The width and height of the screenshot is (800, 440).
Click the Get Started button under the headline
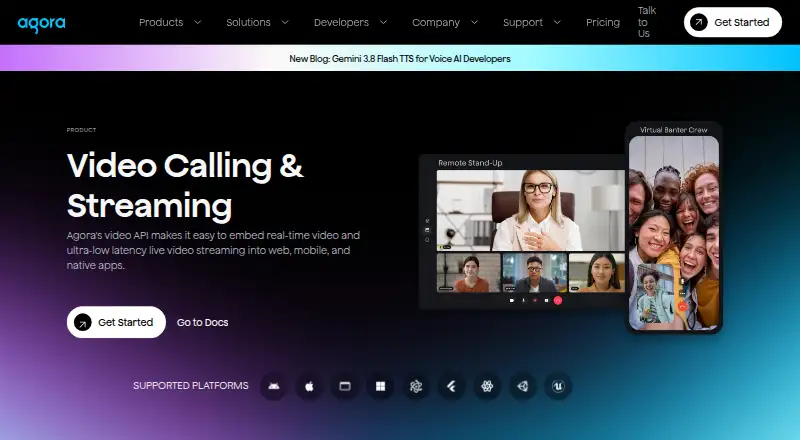point(116,322)
